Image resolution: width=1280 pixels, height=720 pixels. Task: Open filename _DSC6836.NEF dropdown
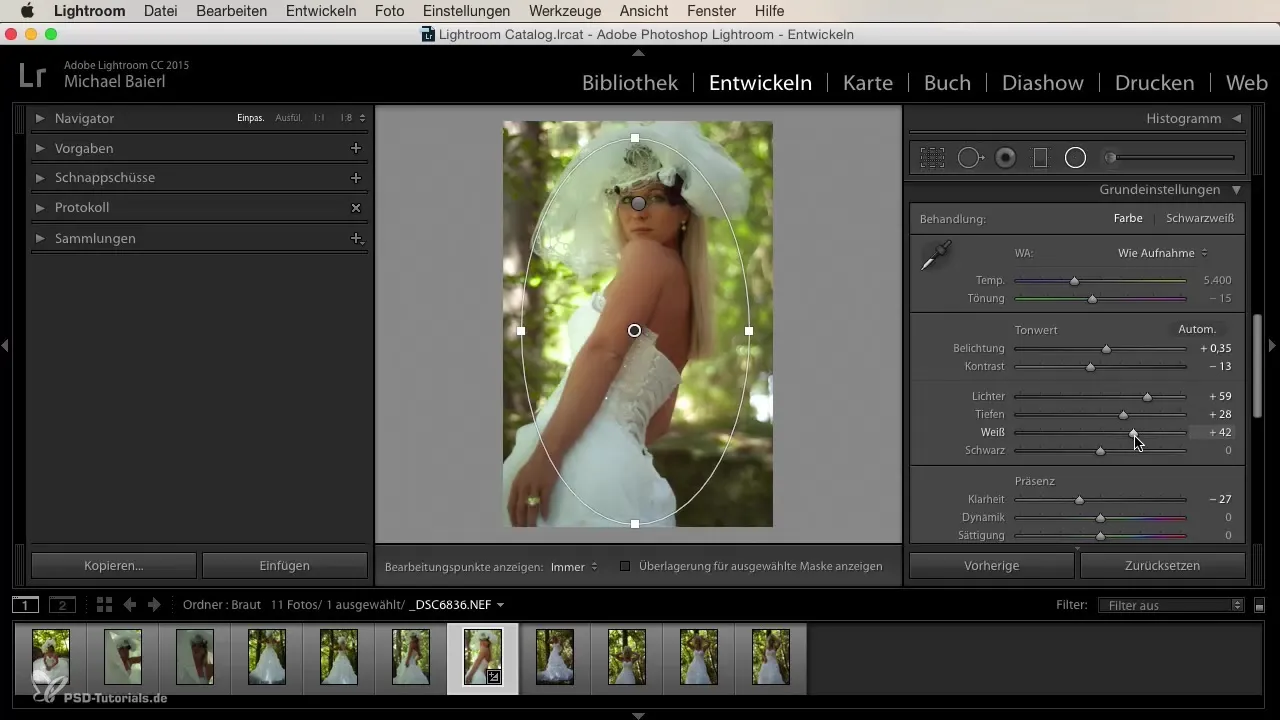(457, 604)
